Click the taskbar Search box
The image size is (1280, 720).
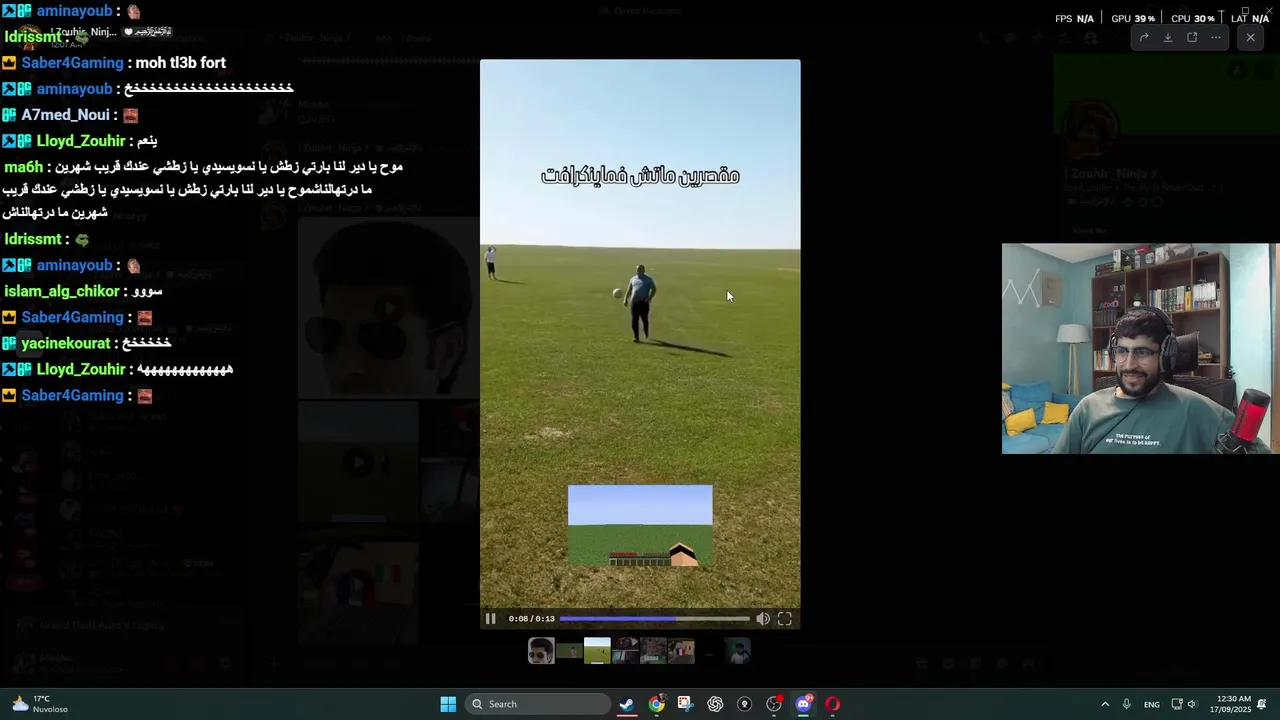click(x=539, y=704)
